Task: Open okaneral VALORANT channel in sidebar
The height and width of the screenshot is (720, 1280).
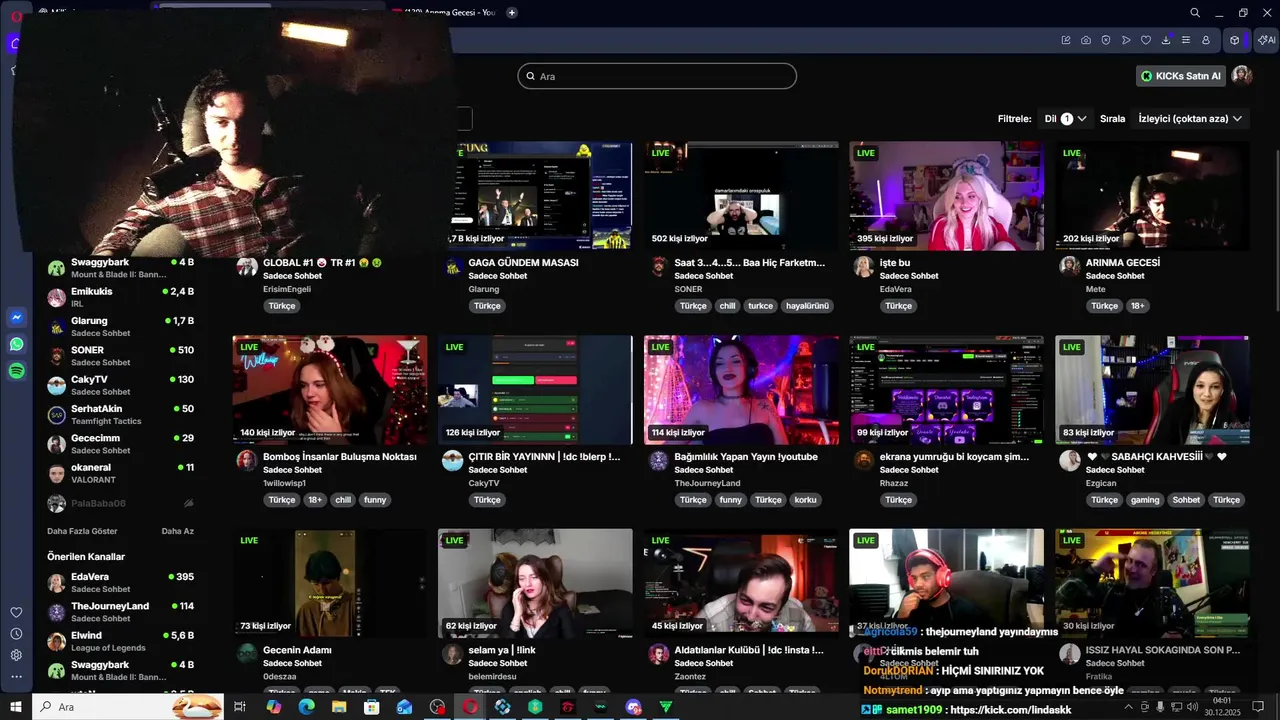Action: pyautogui.click(x=121, y=473)
